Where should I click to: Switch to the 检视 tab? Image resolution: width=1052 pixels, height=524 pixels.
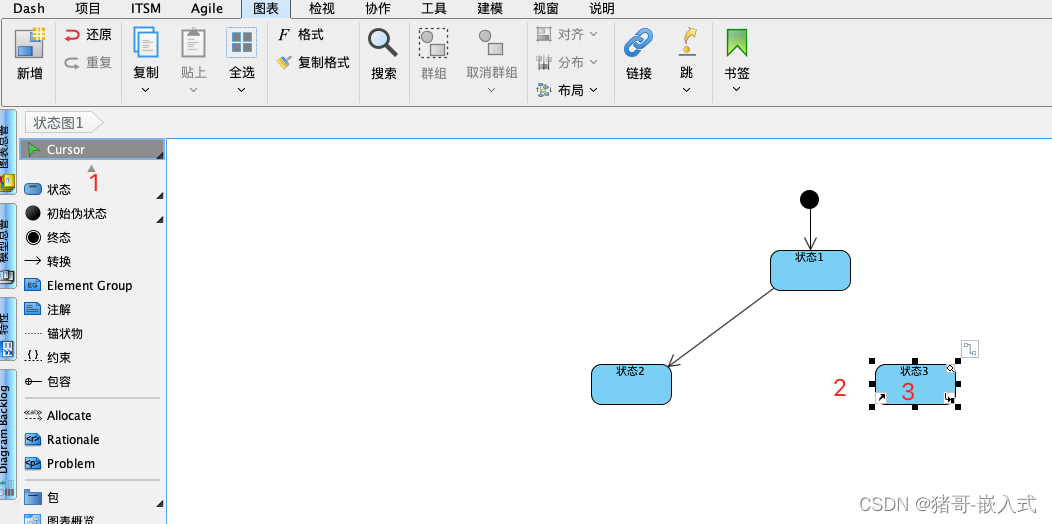(x=321, y=9)
